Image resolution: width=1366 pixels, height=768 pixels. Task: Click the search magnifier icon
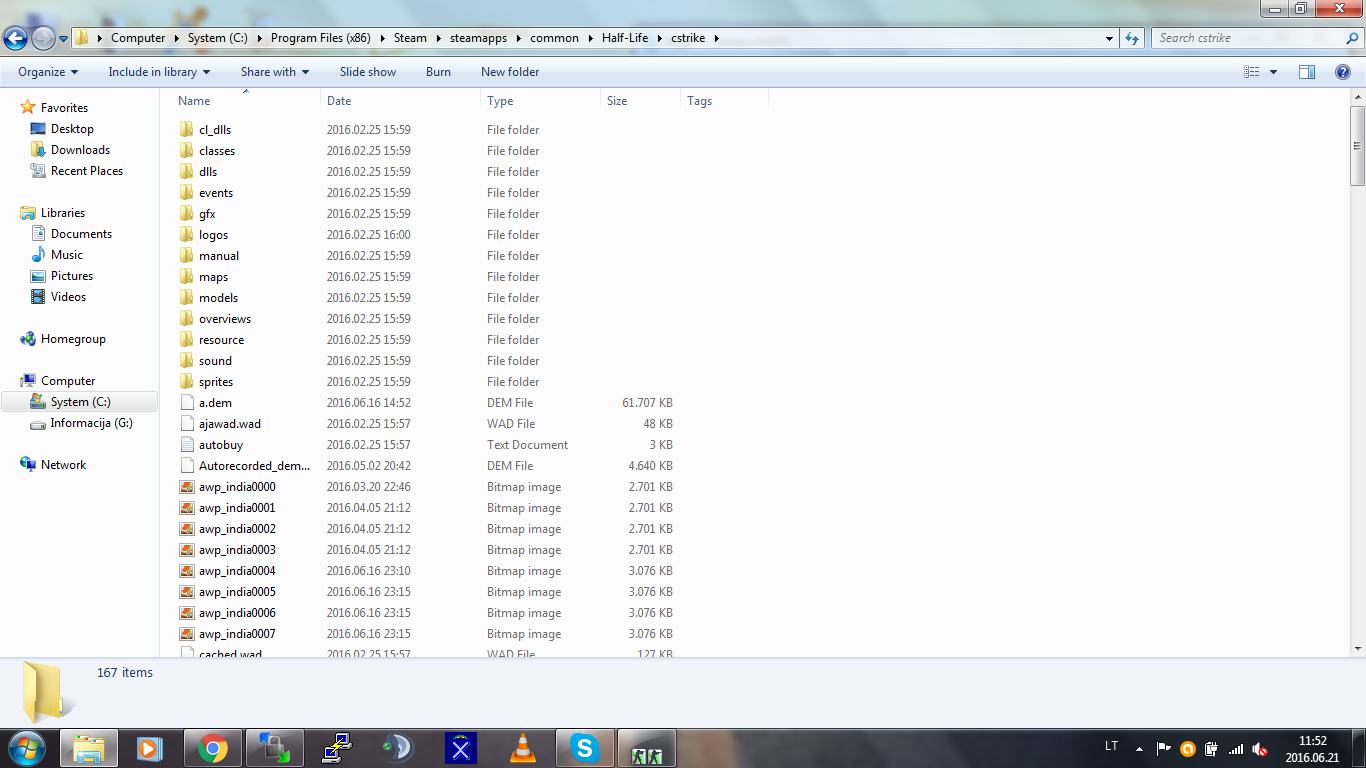pyautogui.click(x=1351, y=38)
